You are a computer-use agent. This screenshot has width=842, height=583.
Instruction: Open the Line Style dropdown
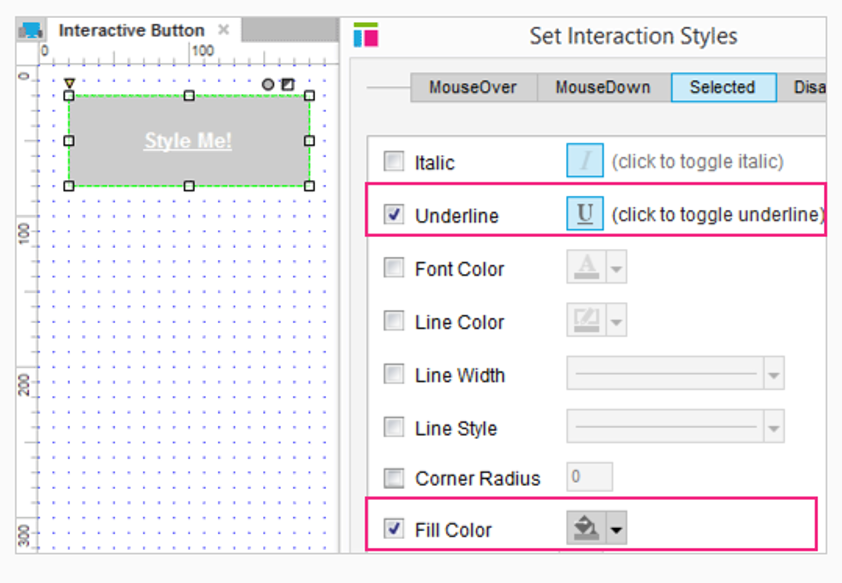point(773,427)
